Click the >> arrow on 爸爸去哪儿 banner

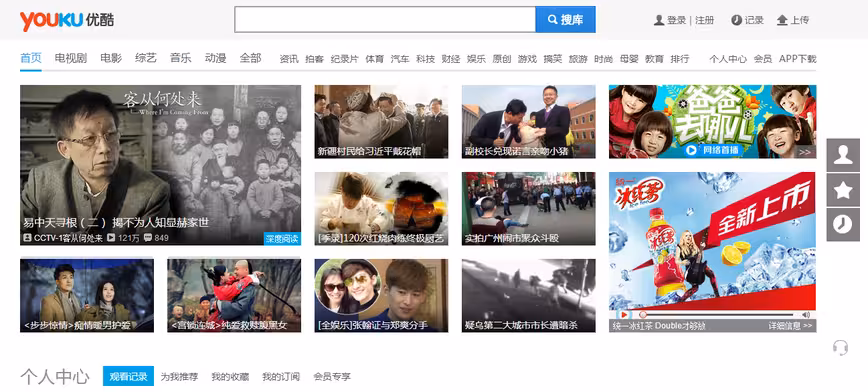[805, 152]
